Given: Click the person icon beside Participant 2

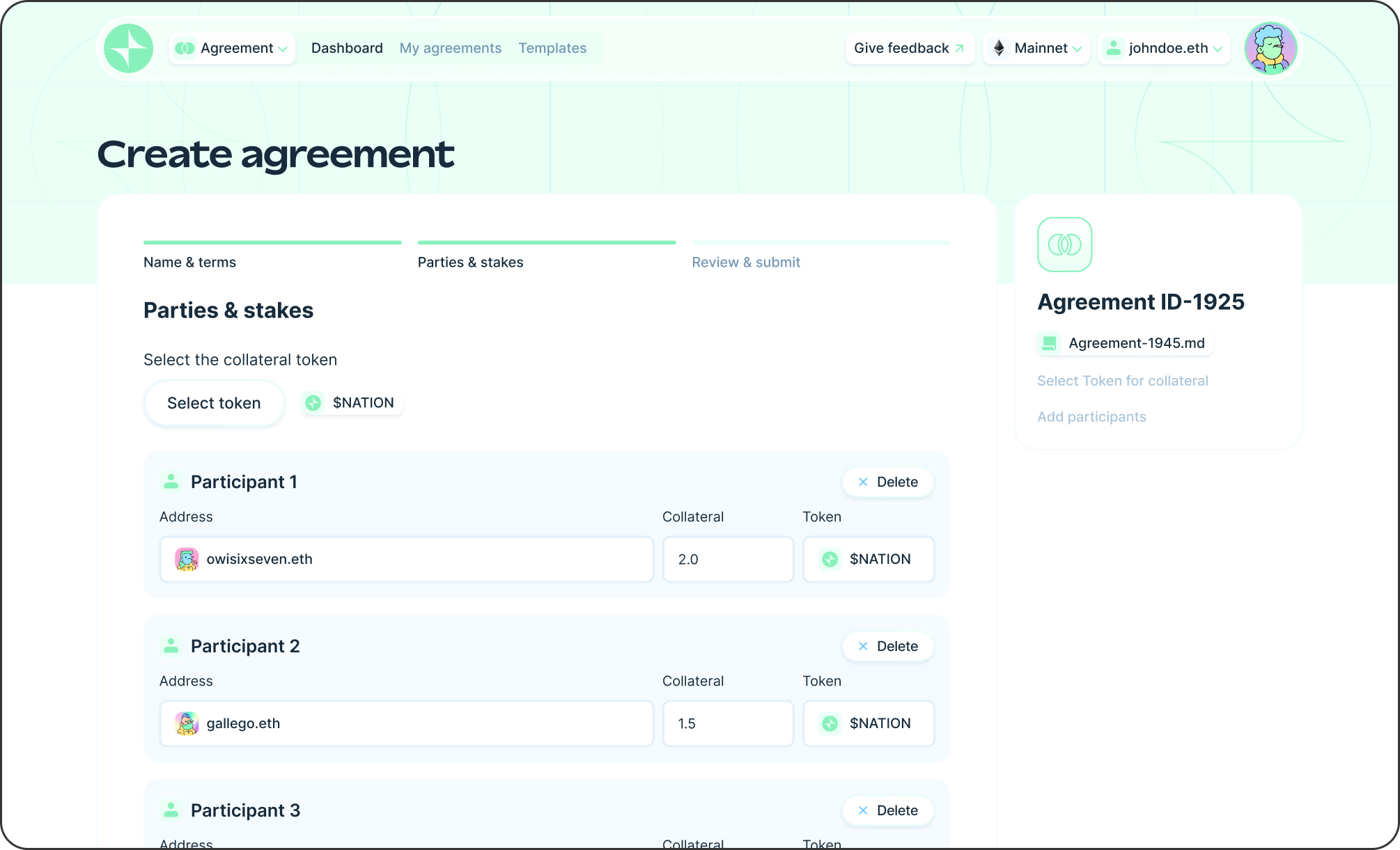Looking at the screenshot, I should (171, 646).
